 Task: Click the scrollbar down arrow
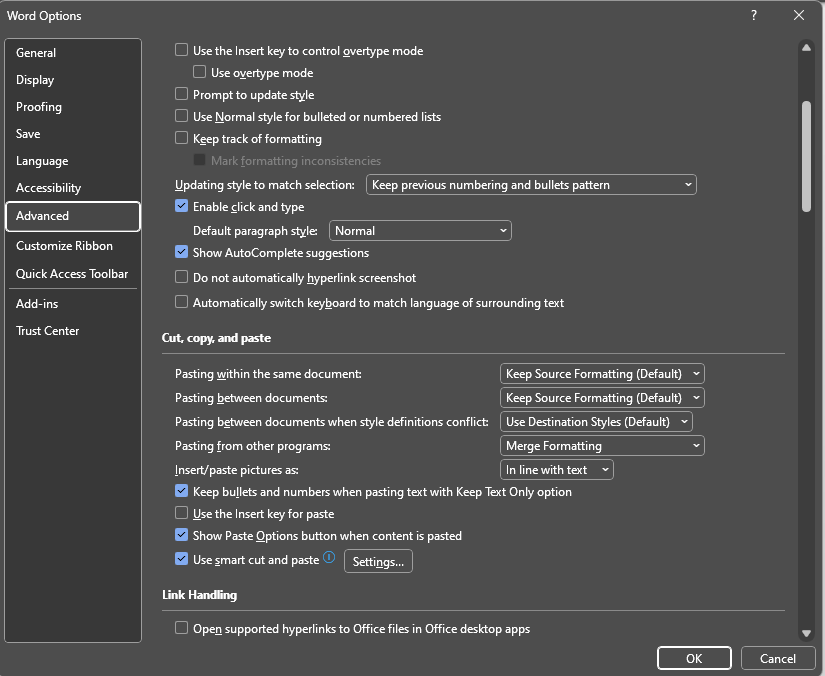coord(806,633)
